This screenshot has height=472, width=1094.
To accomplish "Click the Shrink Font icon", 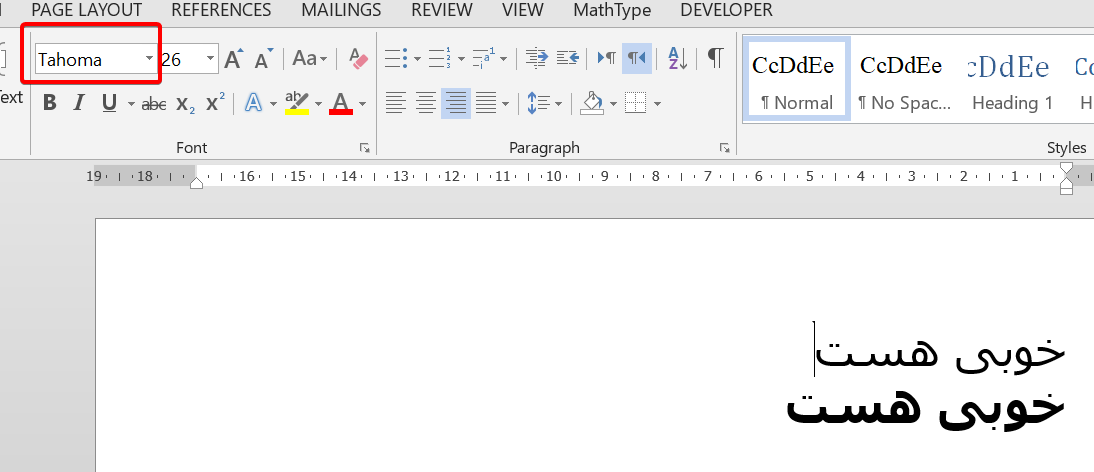I will pyautogui.click(x=263, y=59).
